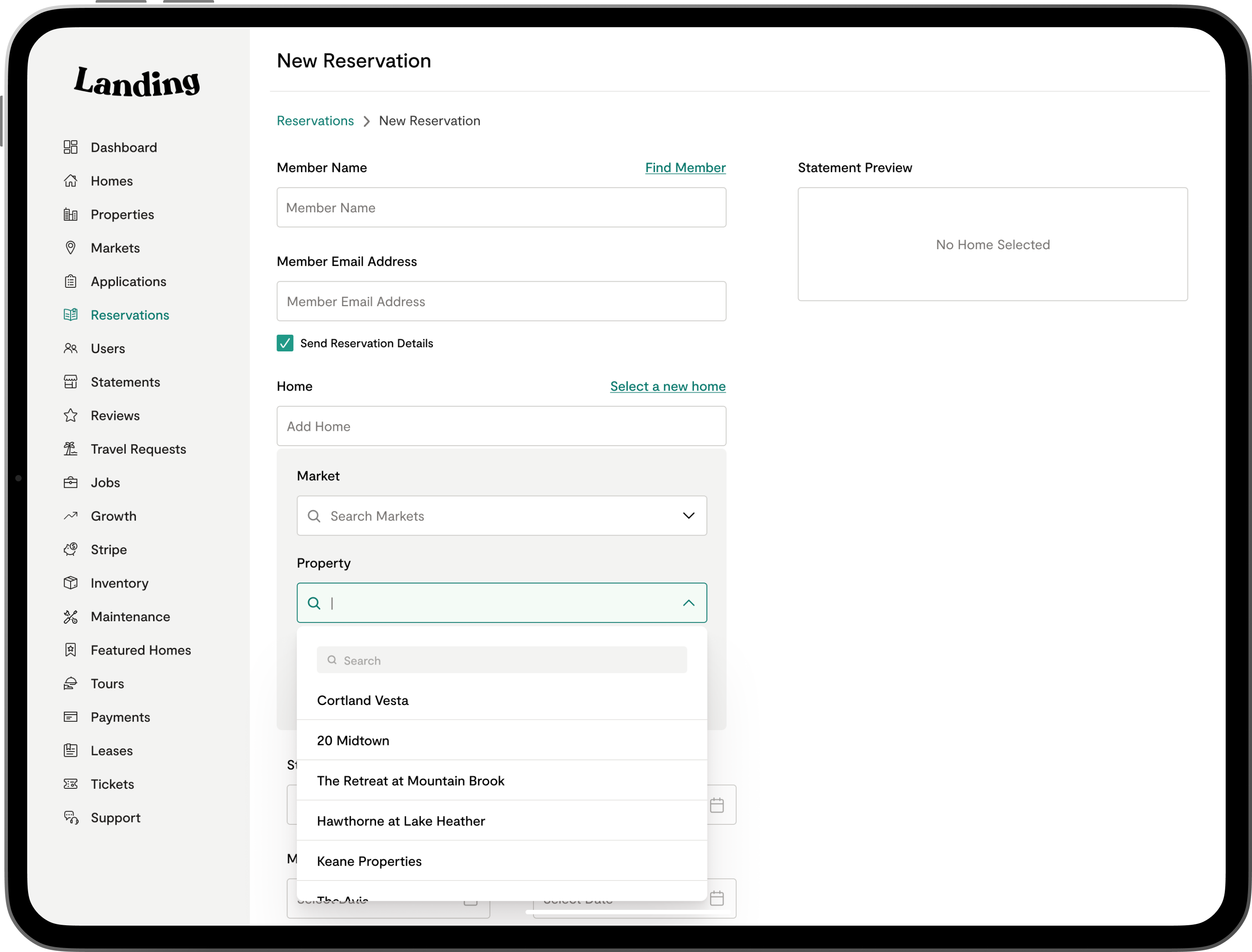
Task: Open Payments in the sidebar
Action: tap(120, 717)
